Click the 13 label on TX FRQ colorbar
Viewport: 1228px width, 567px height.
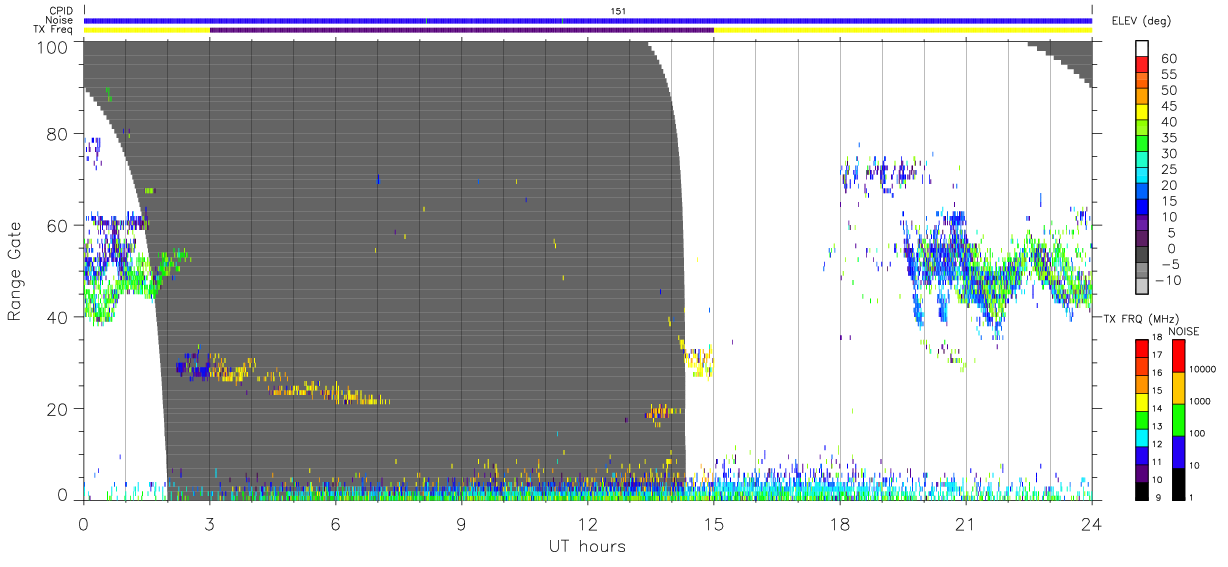(1155, 426)
